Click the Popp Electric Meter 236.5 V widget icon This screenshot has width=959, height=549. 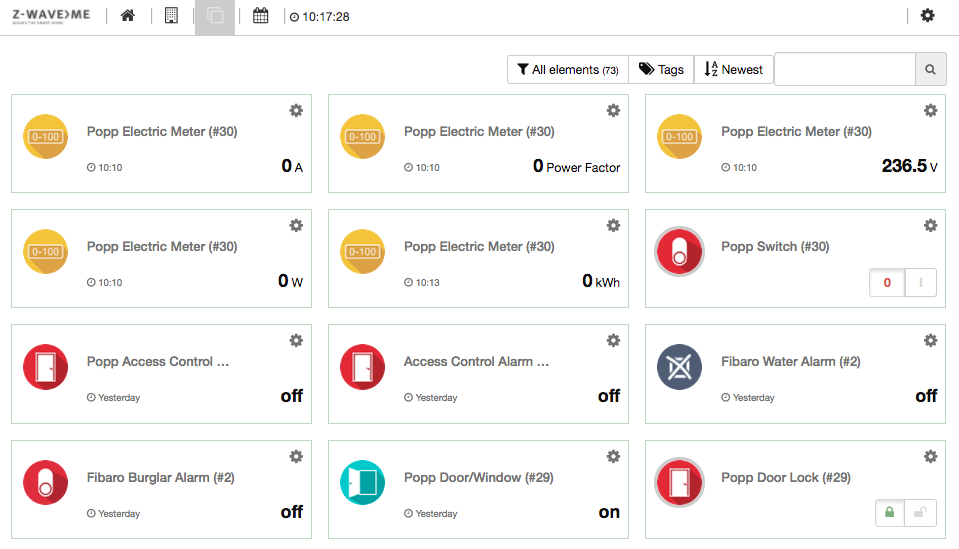pyautogui.click(x=679, y=136)
